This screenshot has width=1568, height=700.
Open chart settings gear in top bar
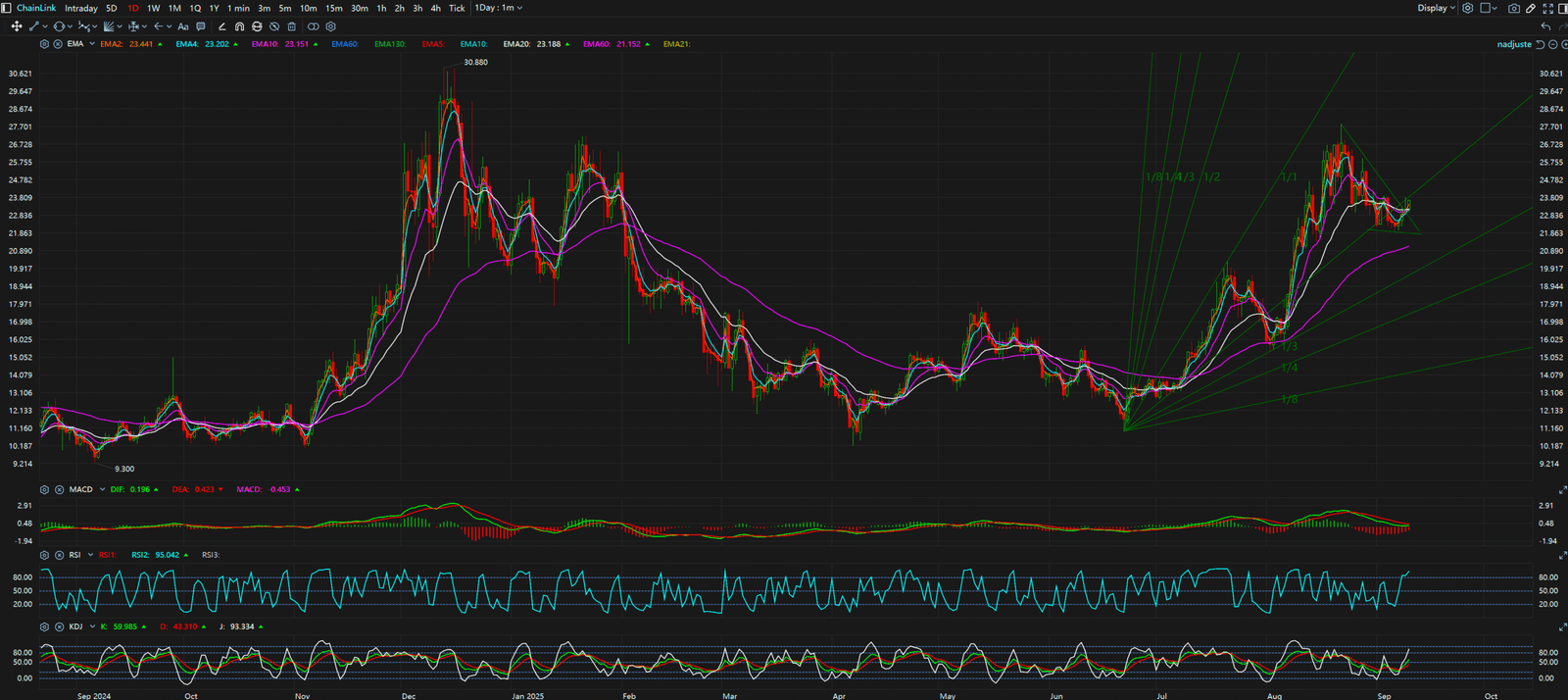1467,8
